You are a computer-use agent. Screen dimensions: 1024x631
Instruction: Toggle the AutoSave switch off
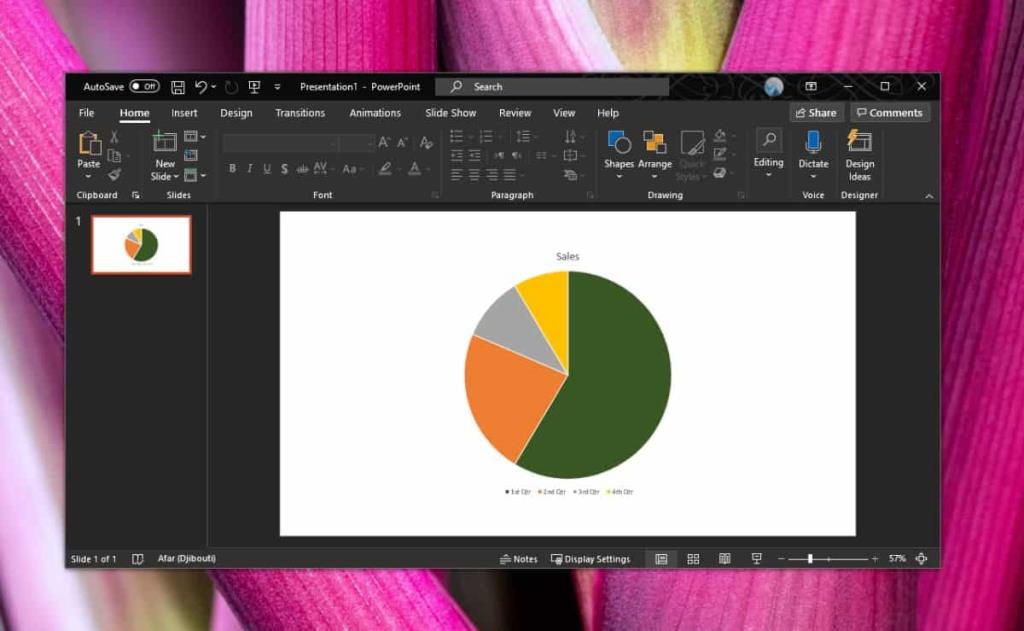tap(145, 87)
